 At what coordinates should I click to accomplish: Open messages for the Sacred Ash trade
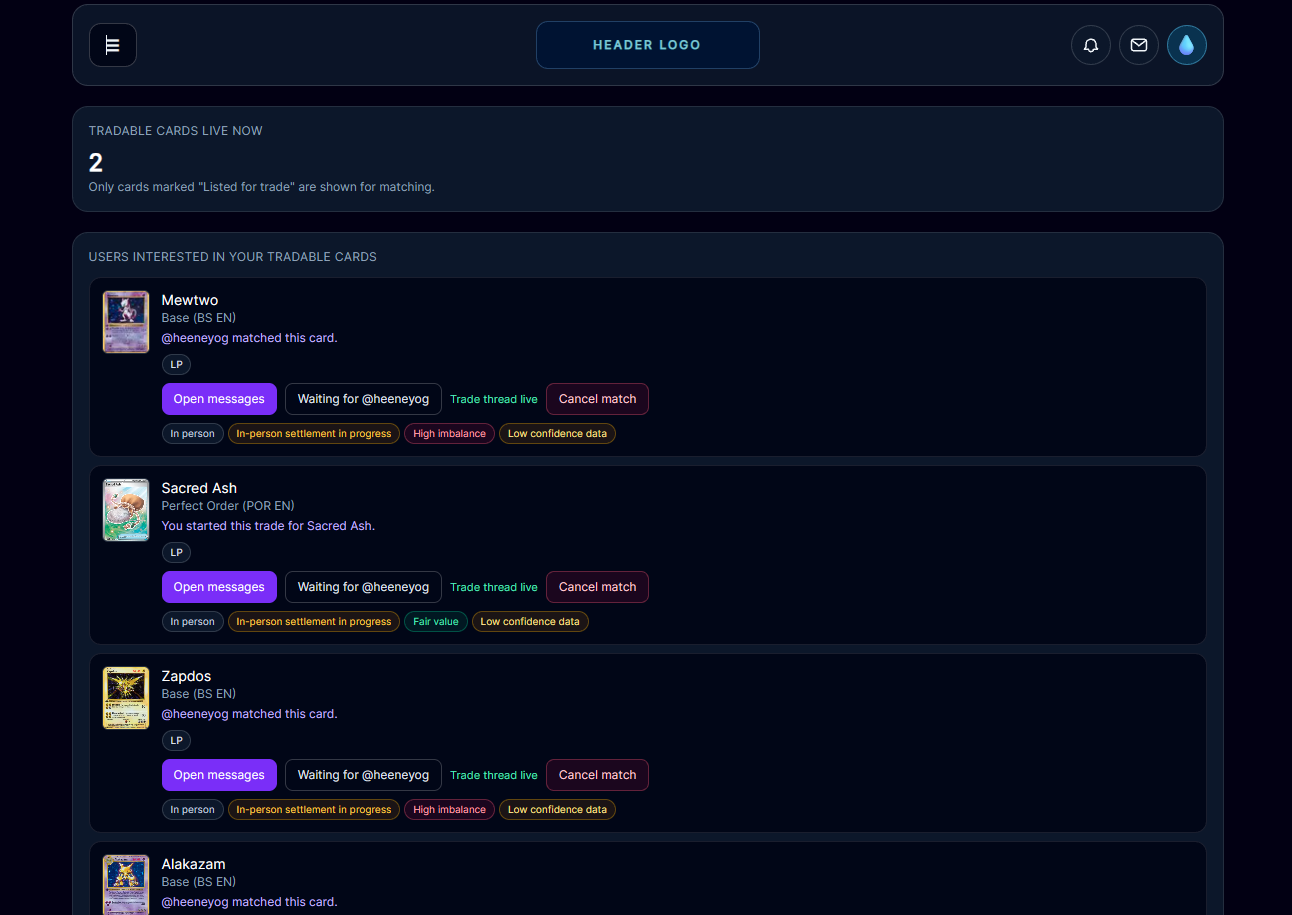[219, 587]
